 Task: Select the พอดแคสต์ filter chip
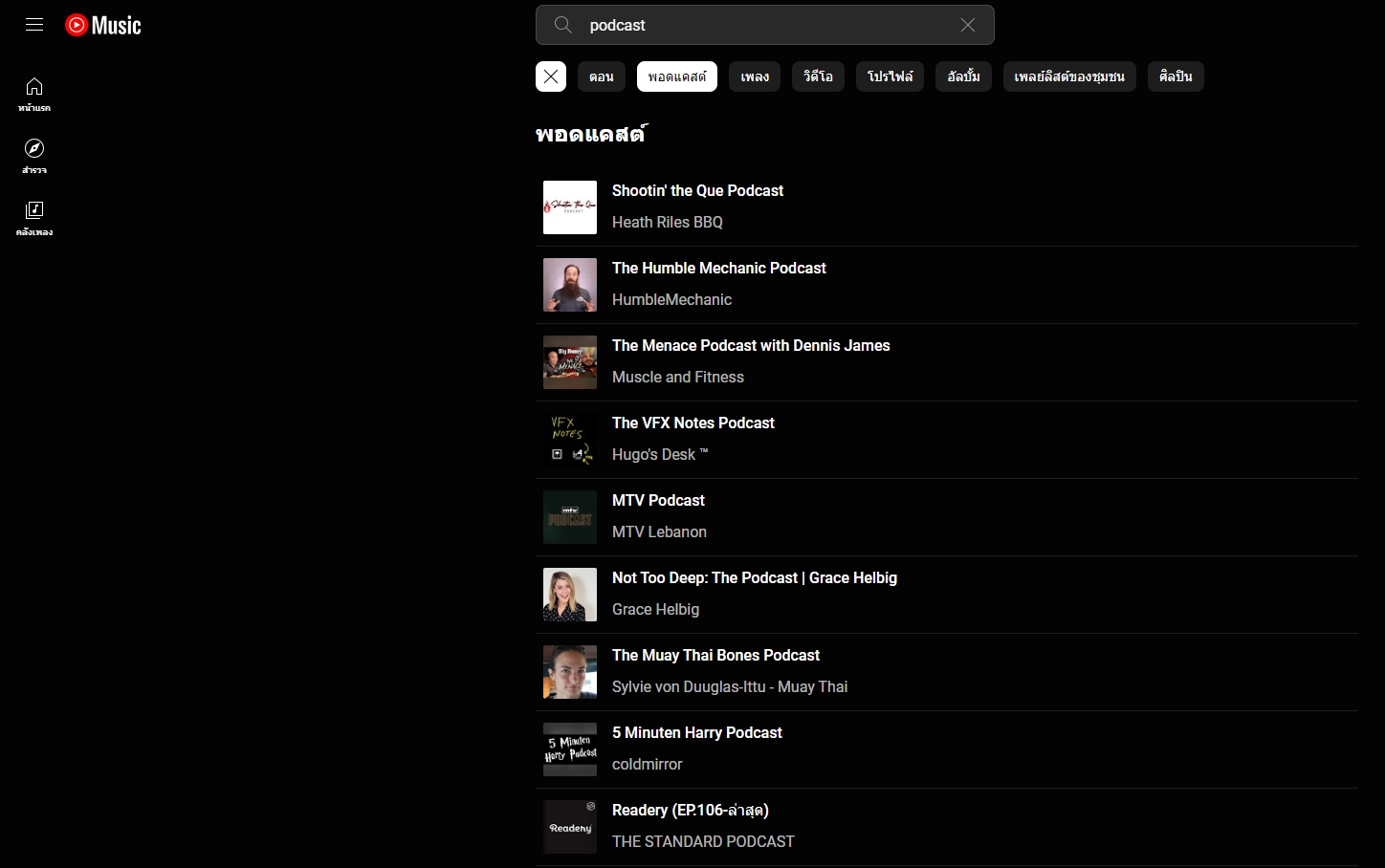coord(677,76)
